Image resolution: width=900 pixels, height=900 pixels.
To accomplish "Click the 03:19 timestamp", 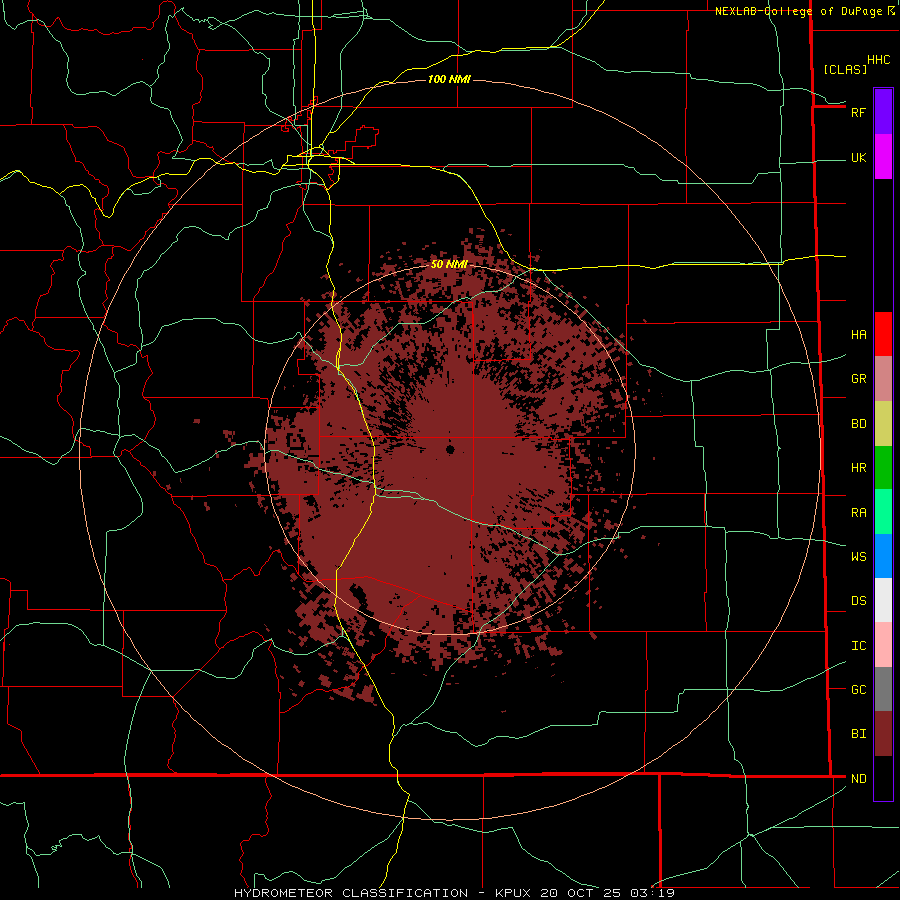I will [x=652, y=893].
